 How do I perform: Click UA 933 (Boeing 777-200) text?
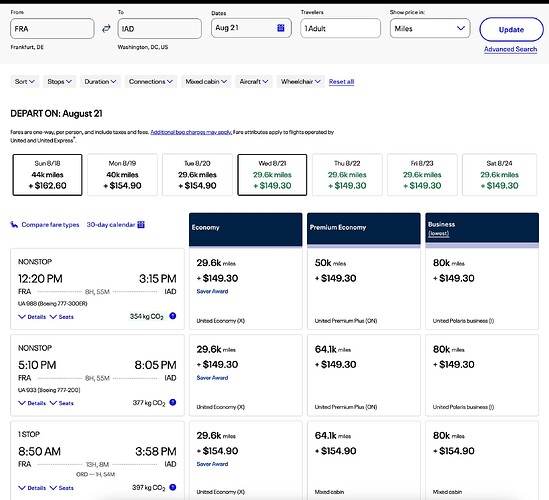(x=49, y=390)
